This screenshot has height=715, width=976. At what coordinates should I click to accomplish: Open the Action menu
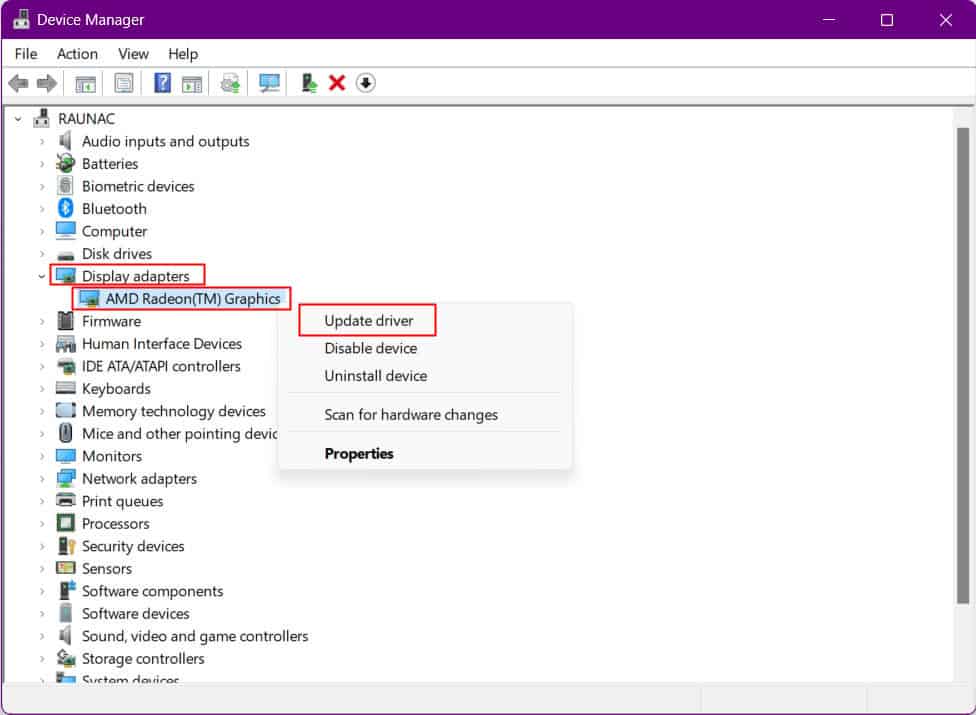(77, 54)
